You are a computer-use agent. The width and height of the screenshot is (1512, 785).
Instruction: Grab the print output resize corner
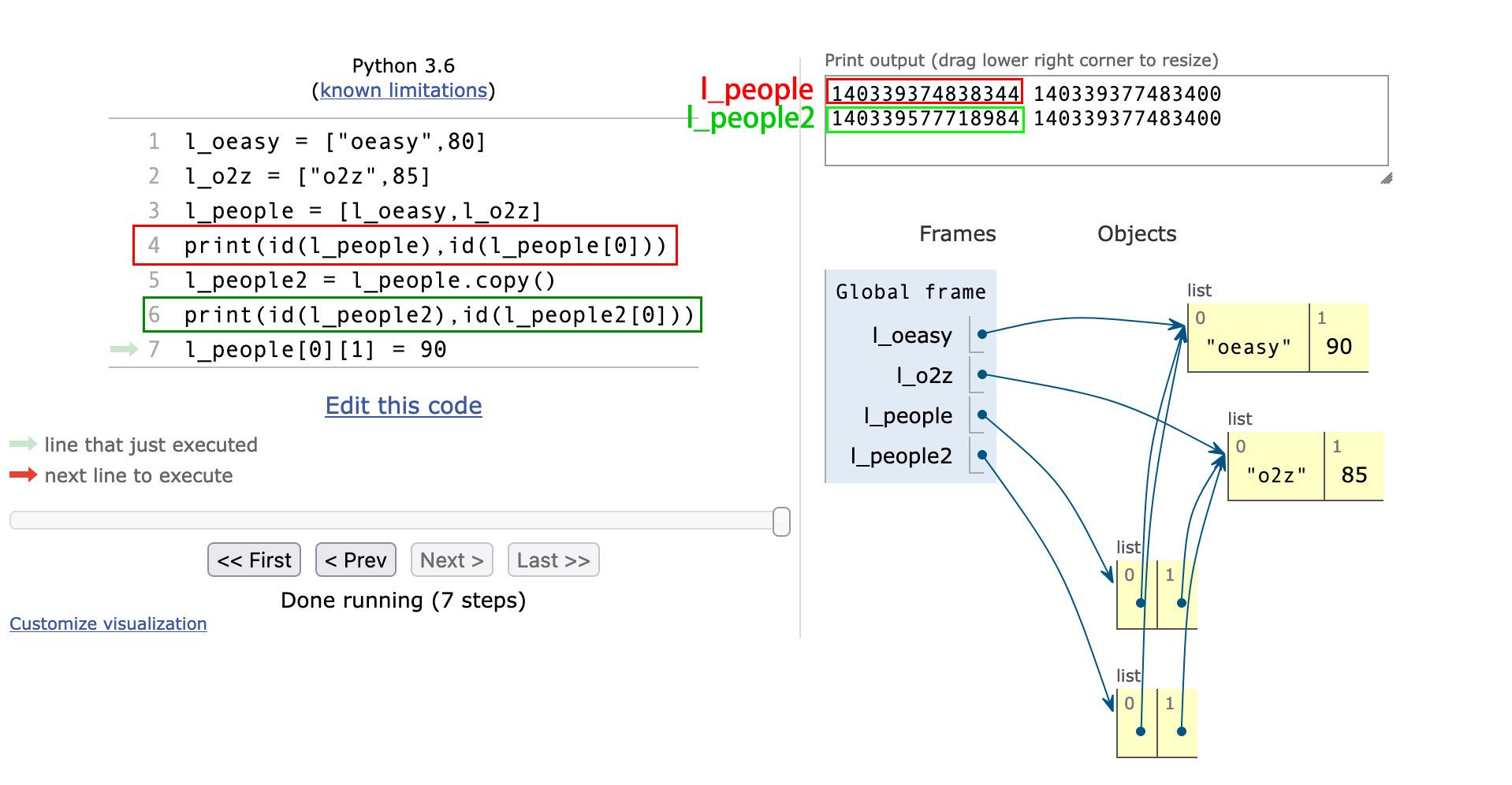point(1387,178)
